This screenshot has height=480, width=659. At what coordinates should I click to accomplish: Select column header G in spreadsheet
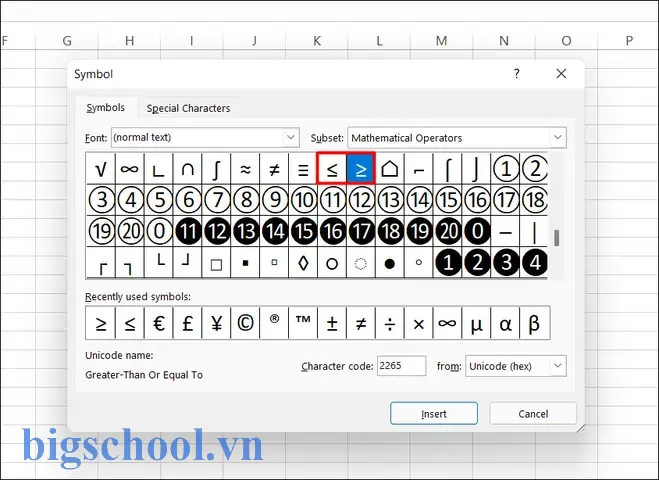(67, 41)
